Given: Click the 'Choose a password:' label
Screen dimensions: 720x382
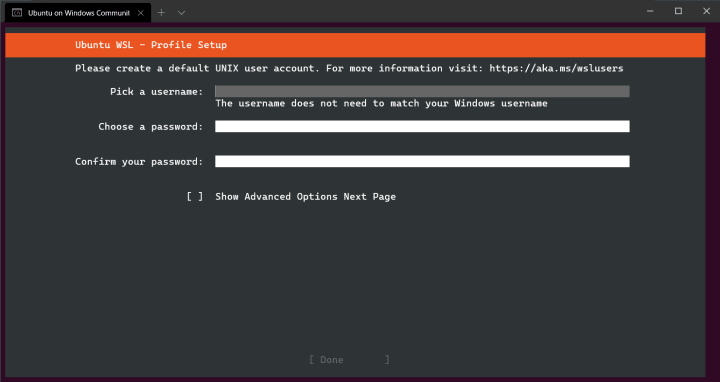Looking at the screenshot, I should (x=151, y=127).
